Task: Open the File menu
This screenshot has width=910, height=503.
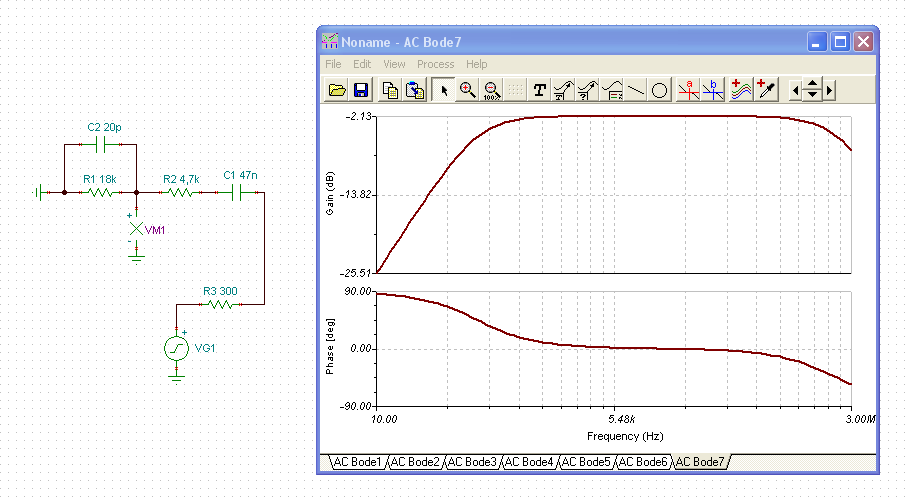Action: click(x=333, y=64)
